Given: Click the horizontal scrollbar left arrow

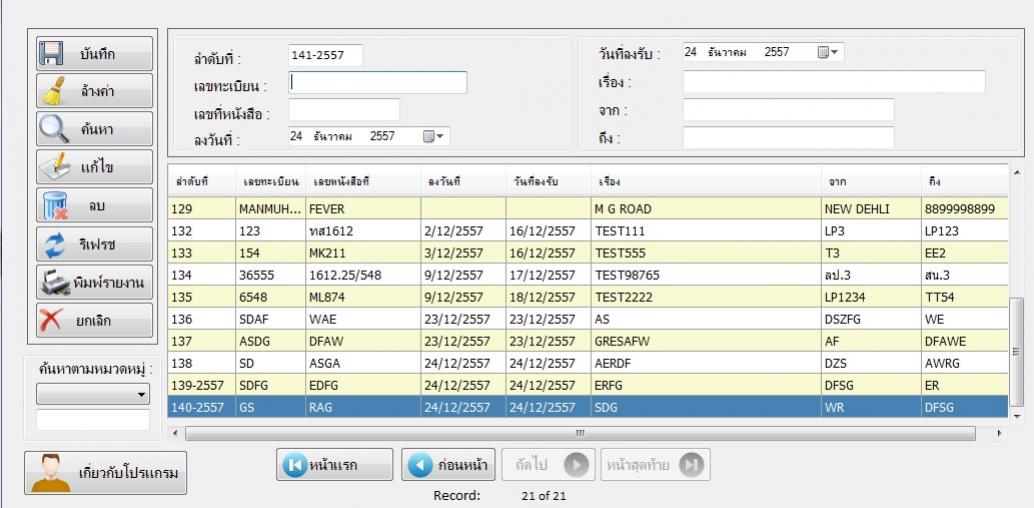Looking at the screenshot, I should (x=174, y=433).
